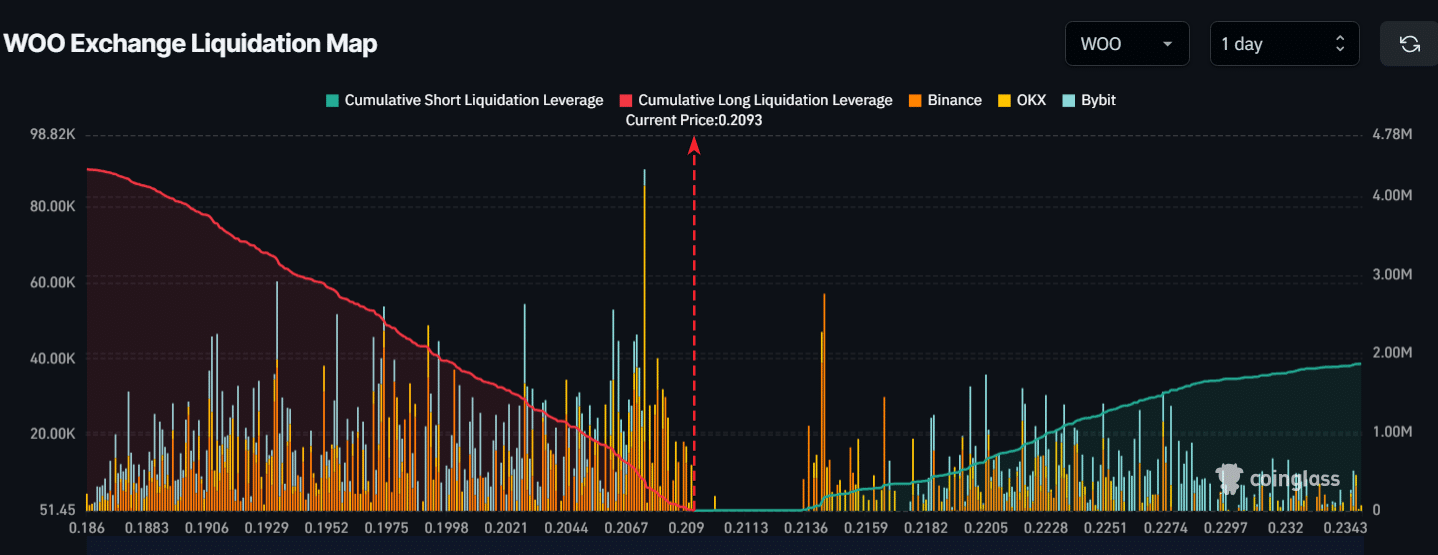This screenshot has width=1438, height=555.
Task: Click the 80.00K left axis label
Action: (x=54, y=206)
